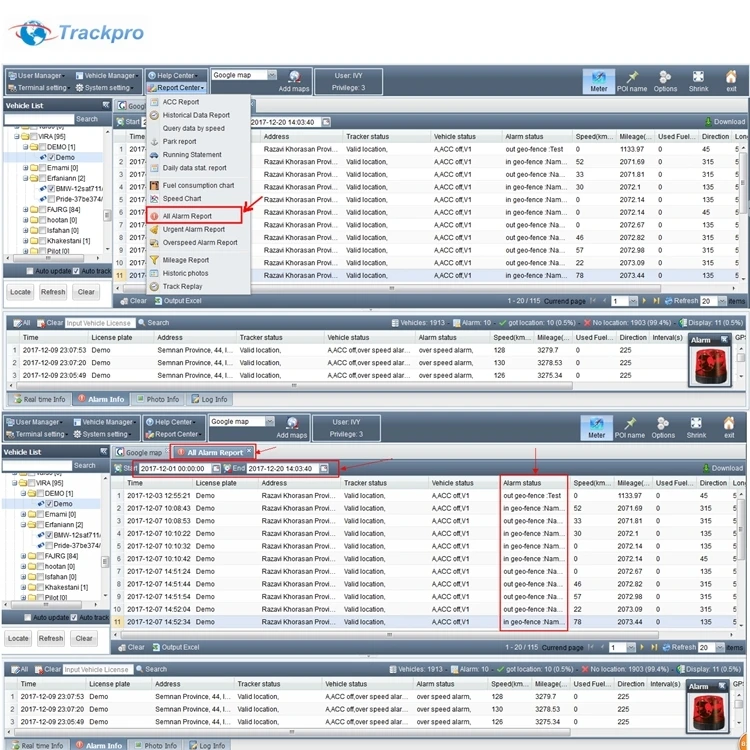This screenshot has height=750, width=750.
Task: Uncheck the Demo vehicle checkbox in lower tree
Action: [47, 504]
